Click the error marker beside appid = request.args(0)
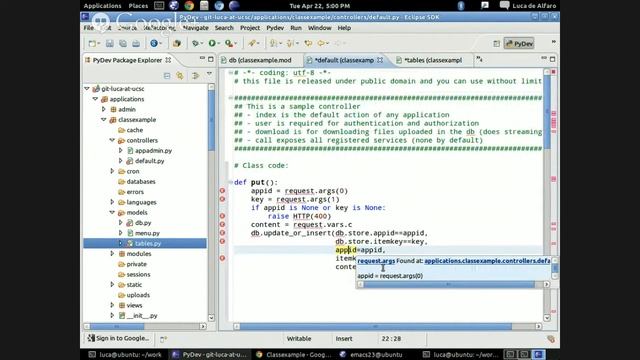The width and height of the screenshot is (640, 360). (222, 191)
